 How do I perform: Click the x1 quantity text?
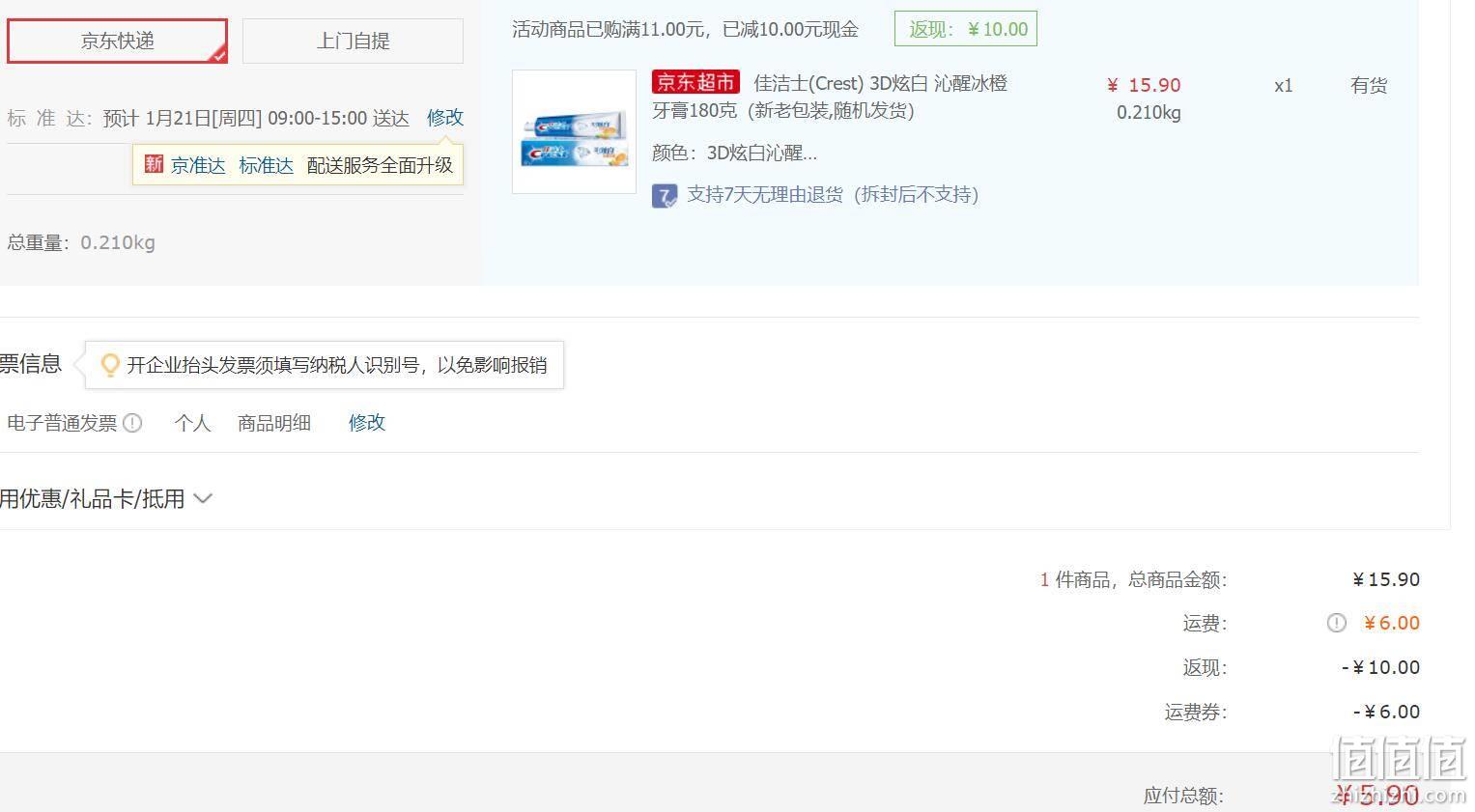[x=1283, y=86]
